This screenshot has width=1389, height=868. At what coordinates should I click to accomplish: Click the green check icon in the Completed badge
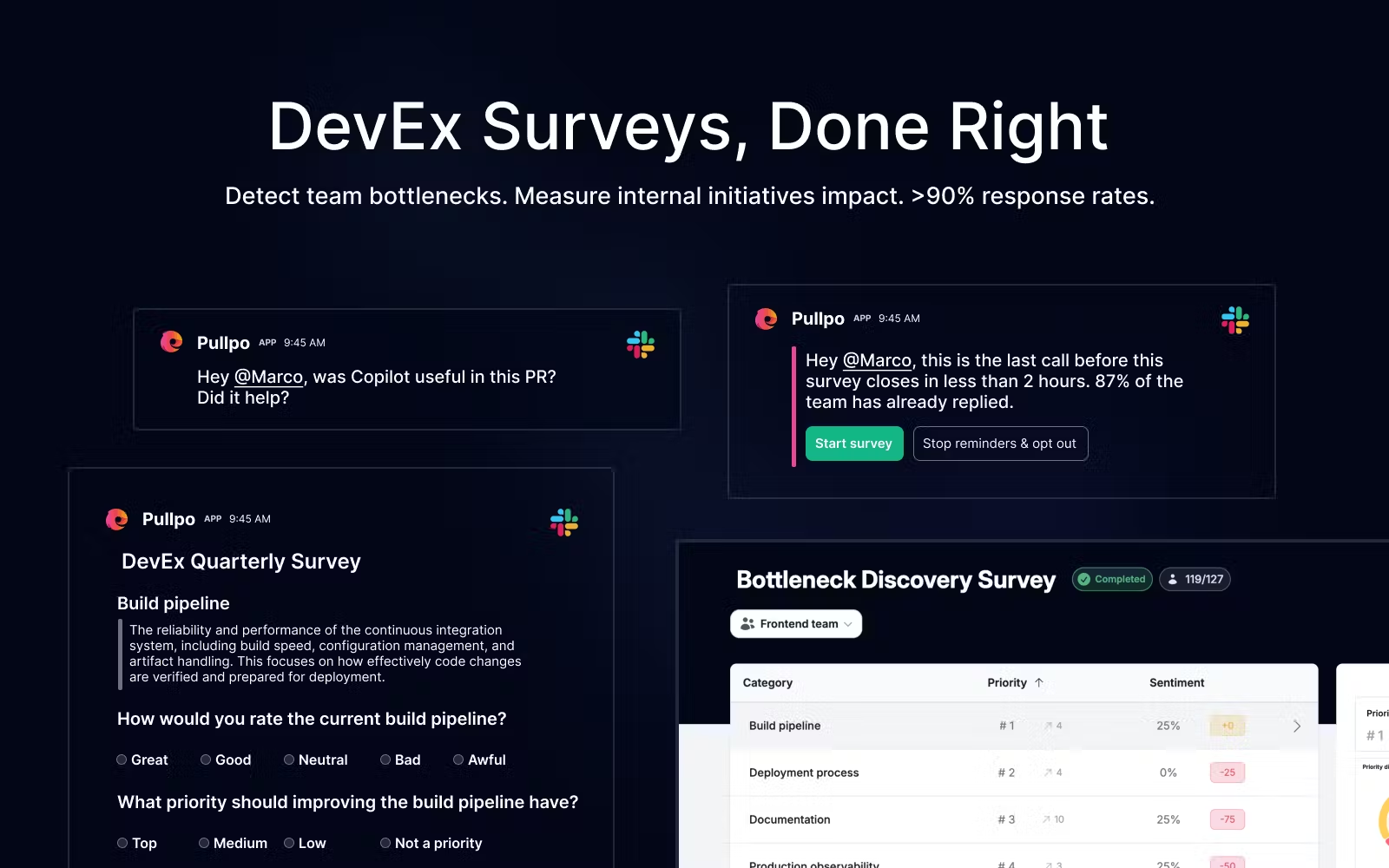point(1083,579)
